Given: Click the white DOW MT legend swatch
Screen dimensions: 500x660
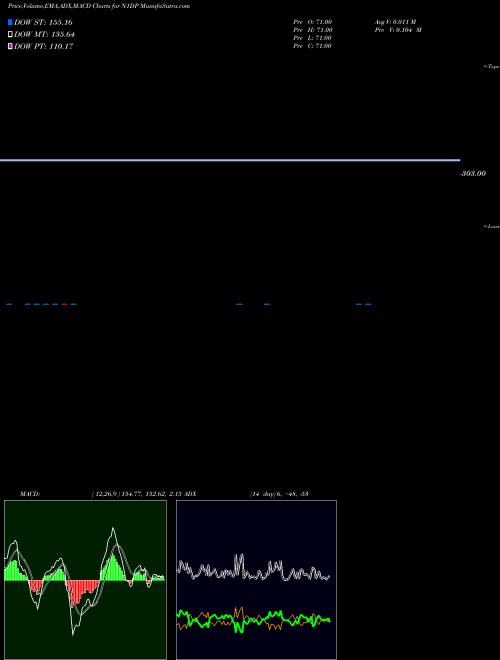Looking at the screenshot, I should coord(10,35).
